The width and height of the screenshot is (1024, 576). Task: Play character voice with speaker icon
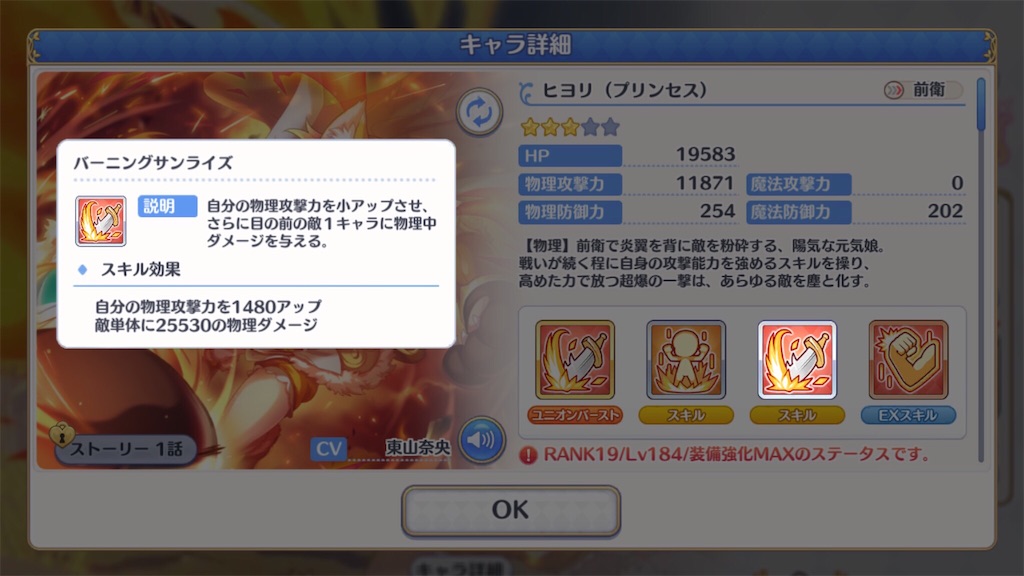tap(481, 440)
